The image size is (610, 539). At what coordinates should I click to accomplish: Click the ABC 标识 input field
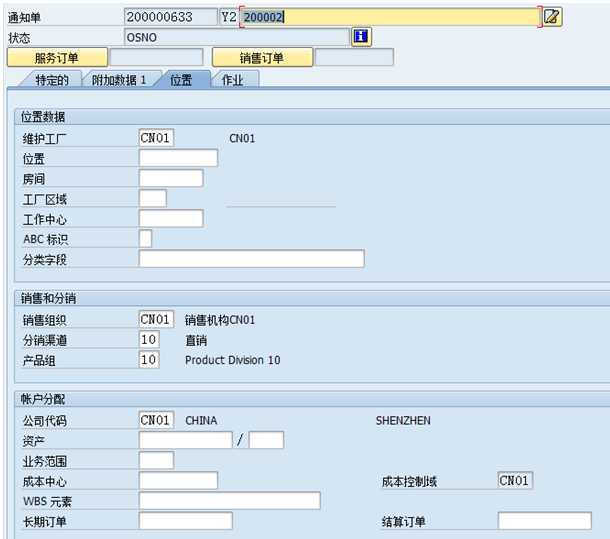[x=145, y=239]
